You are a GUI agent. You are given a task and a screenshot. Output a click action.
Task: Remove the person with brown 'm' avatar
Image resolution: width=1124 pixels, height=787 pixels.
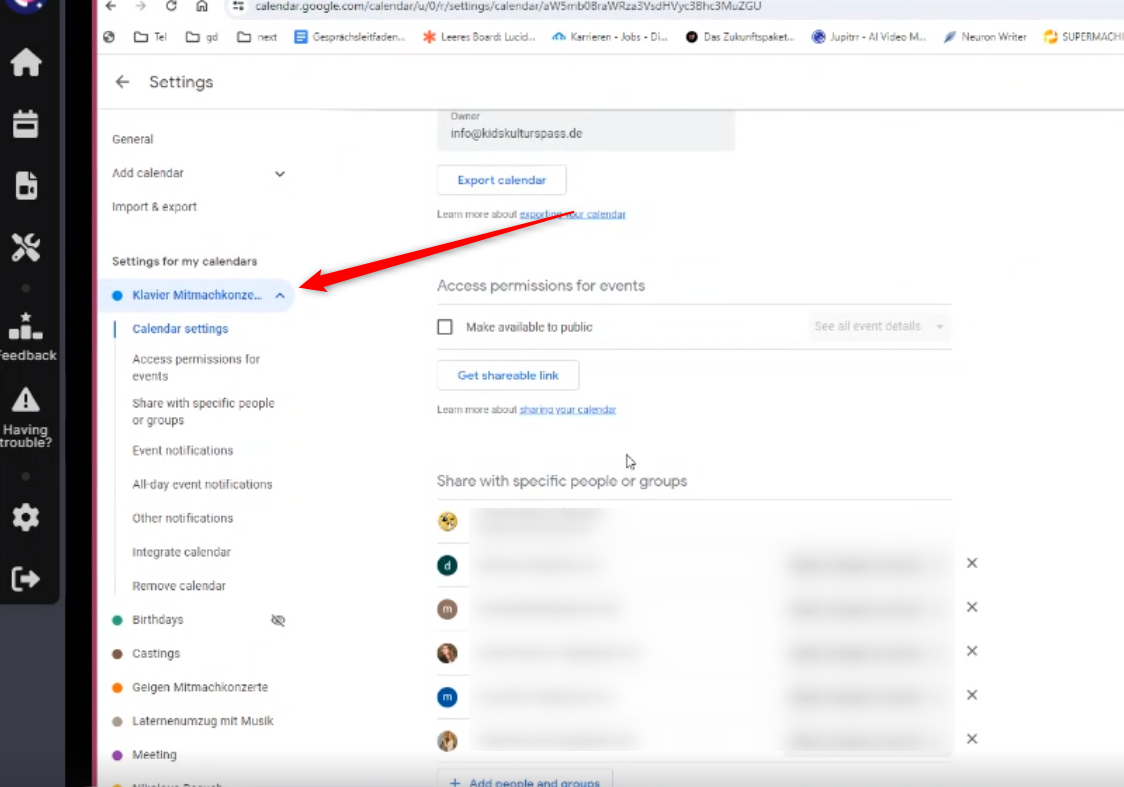(x=971, y=607)
